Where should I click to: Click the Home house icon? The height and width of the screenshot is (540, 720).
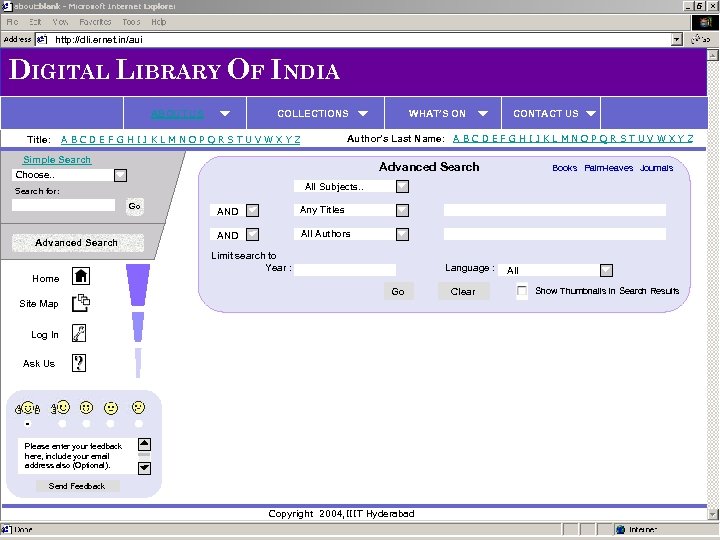pyautogui.click(x=81, y=276)
